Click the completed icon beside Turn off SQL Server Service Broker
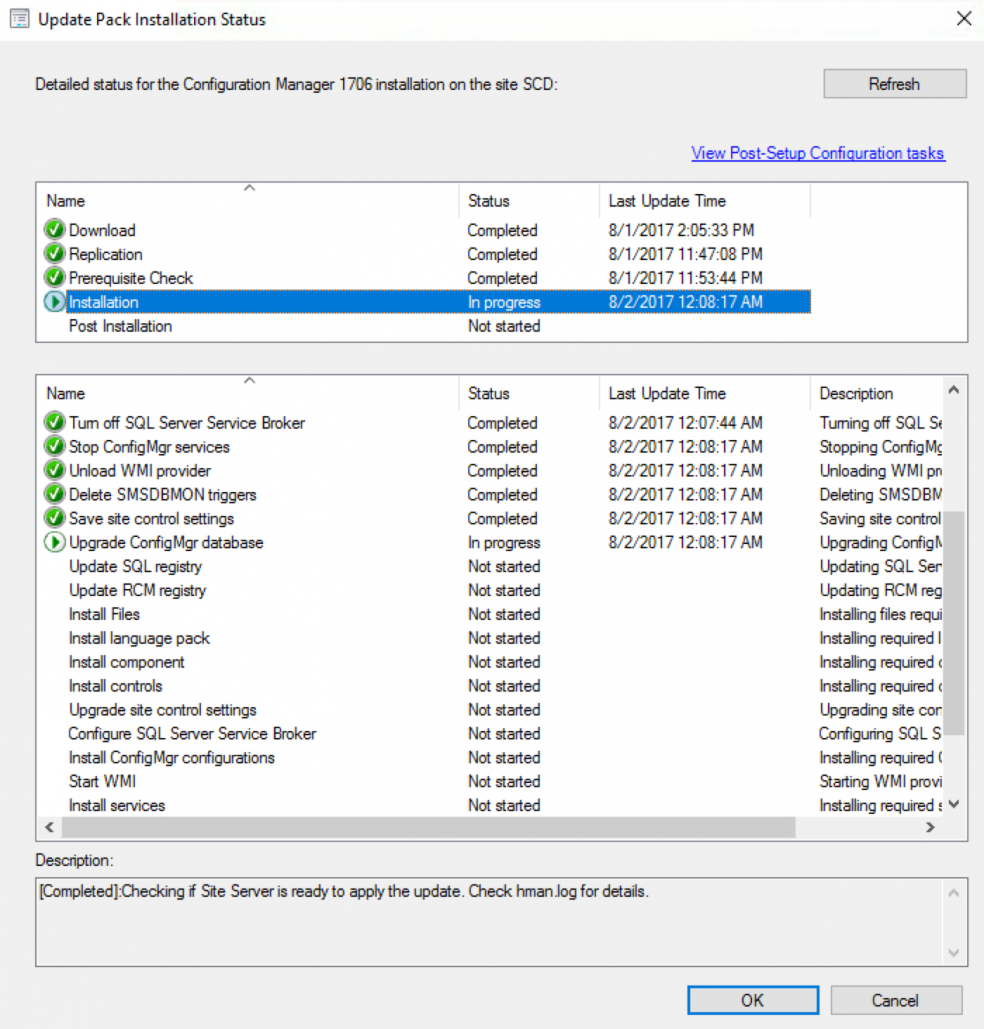 pos(54,423)
